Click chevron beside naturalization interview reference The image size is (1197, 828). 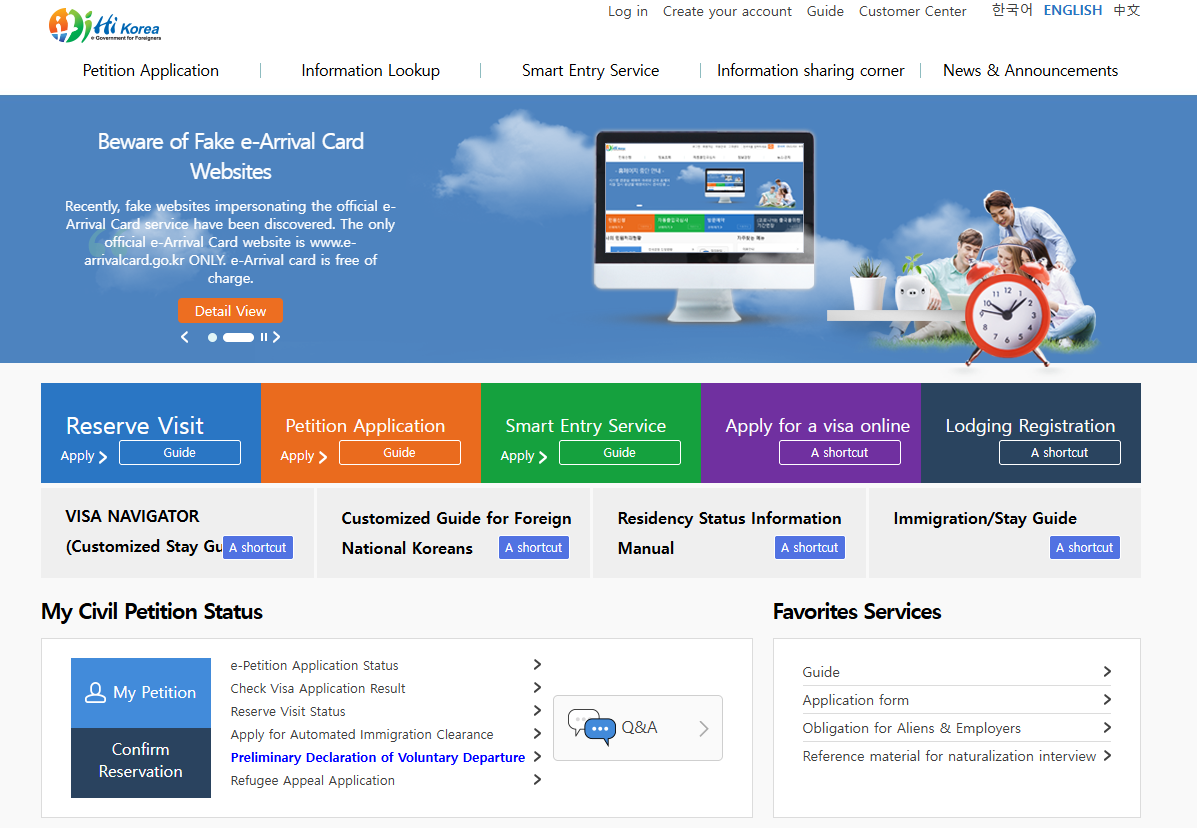[x=1107, y=756]
